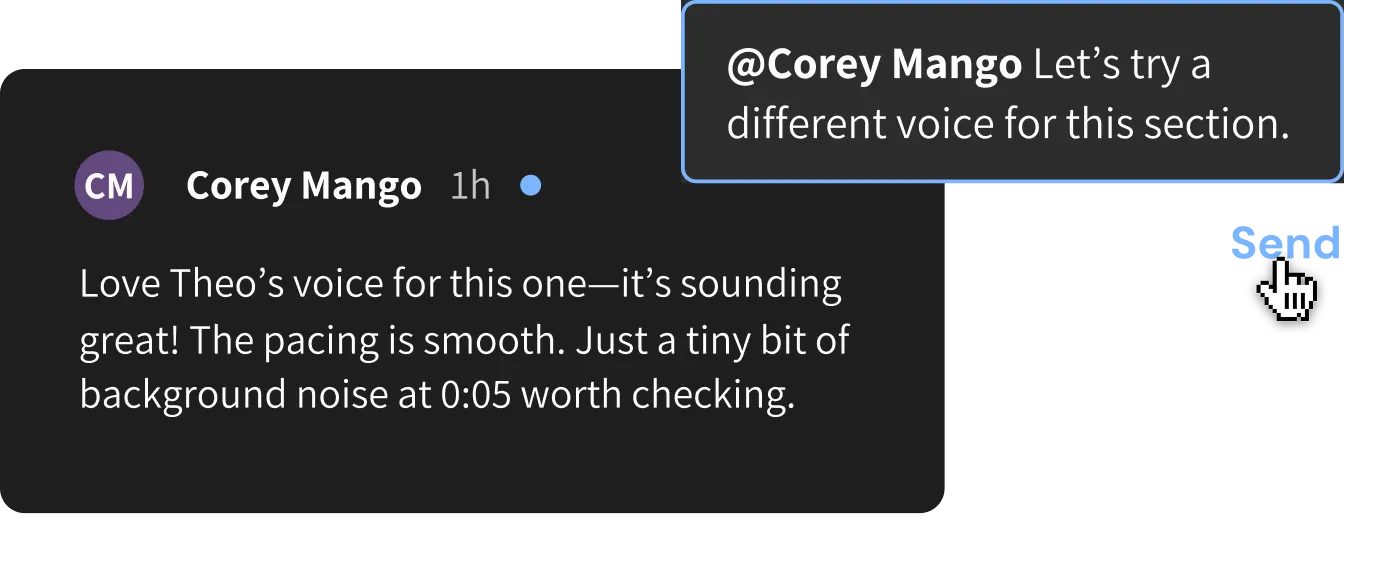The image size is (1395, 564).
Task: Open Corey Mango's profile name
Action: 303,186
